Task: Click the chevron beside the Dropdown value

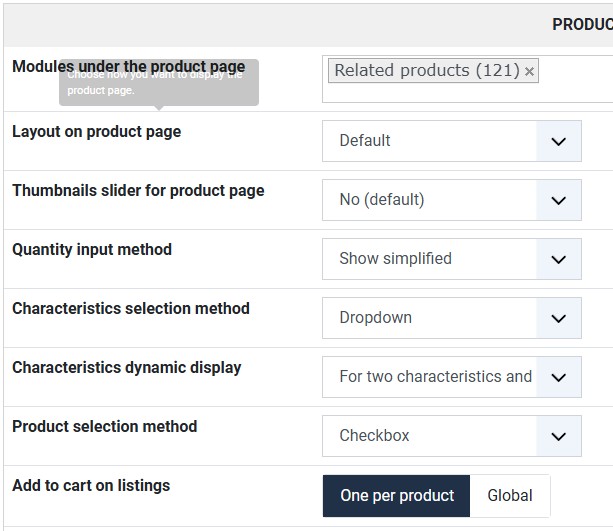Action: pos(558,318)
